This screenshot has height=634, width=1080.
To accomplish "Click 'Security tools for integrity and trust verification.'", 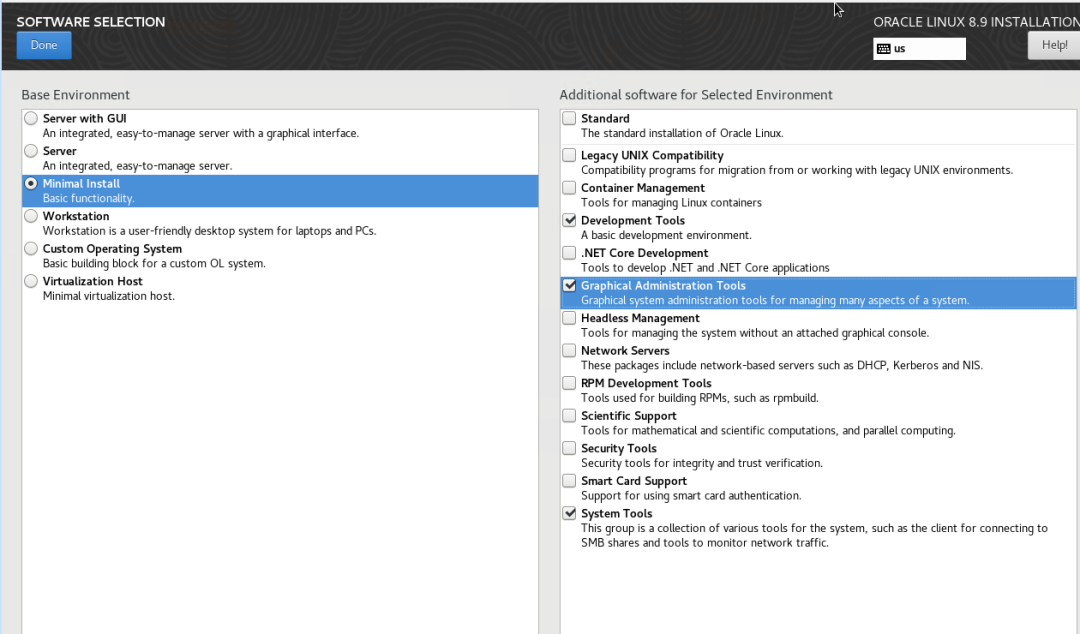I will coord(701,463).
